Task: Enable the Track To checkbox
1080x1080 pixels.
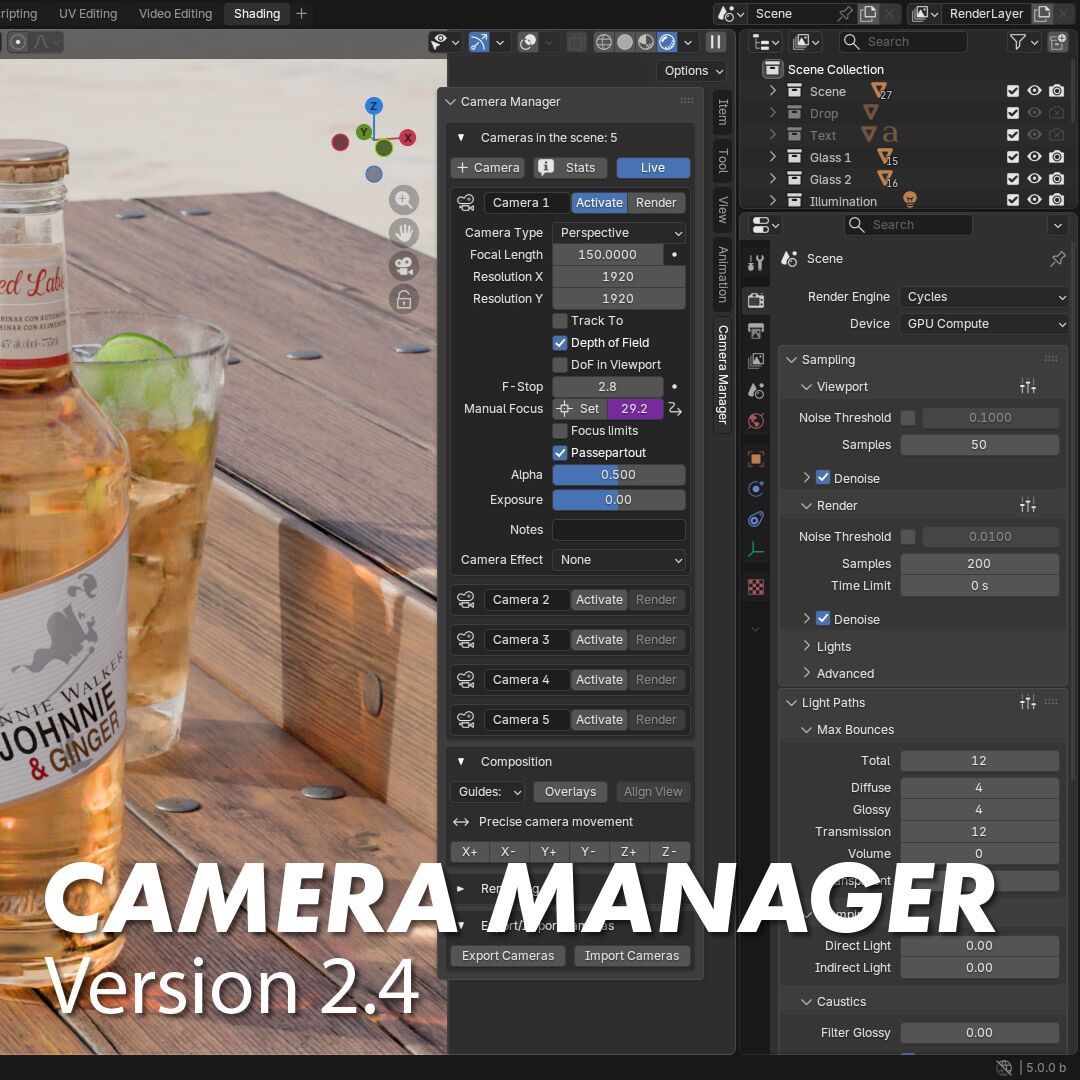Action: pos(560,321)
